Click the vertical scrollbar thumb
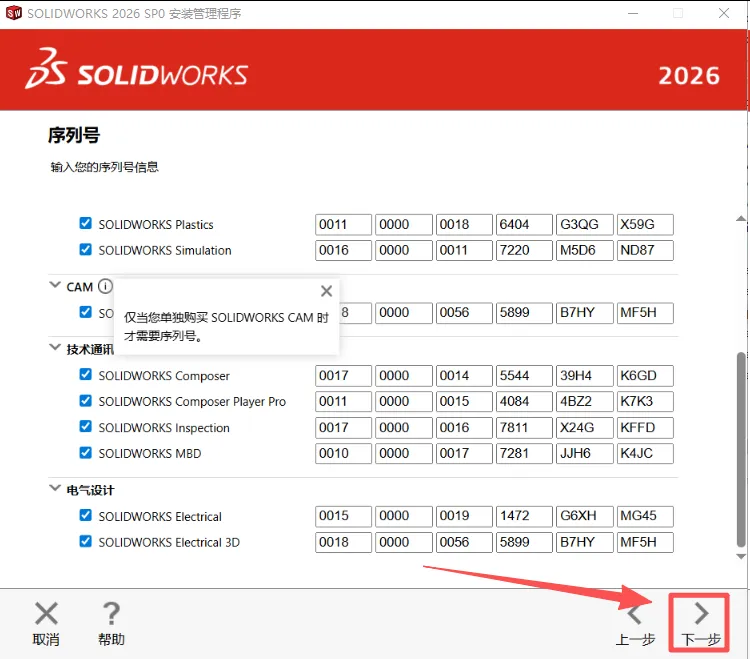750x659 pixels. coord(741,449)
